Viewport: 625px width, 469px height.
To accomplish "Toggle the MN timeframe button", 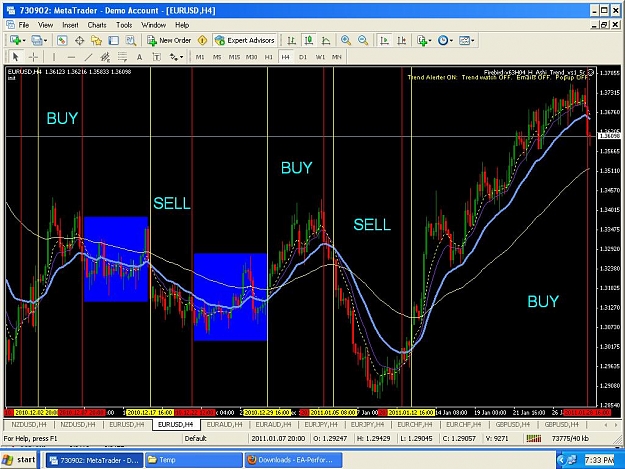I will tap(337, 57).
